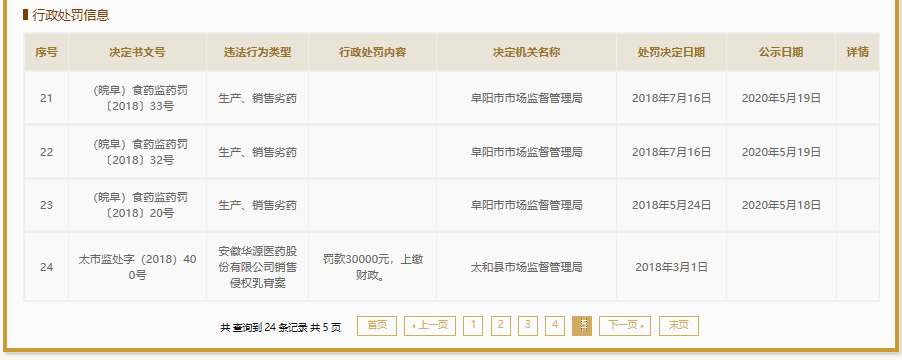Click publish date 2020年5月19日 in row 22

pos(781,152)
